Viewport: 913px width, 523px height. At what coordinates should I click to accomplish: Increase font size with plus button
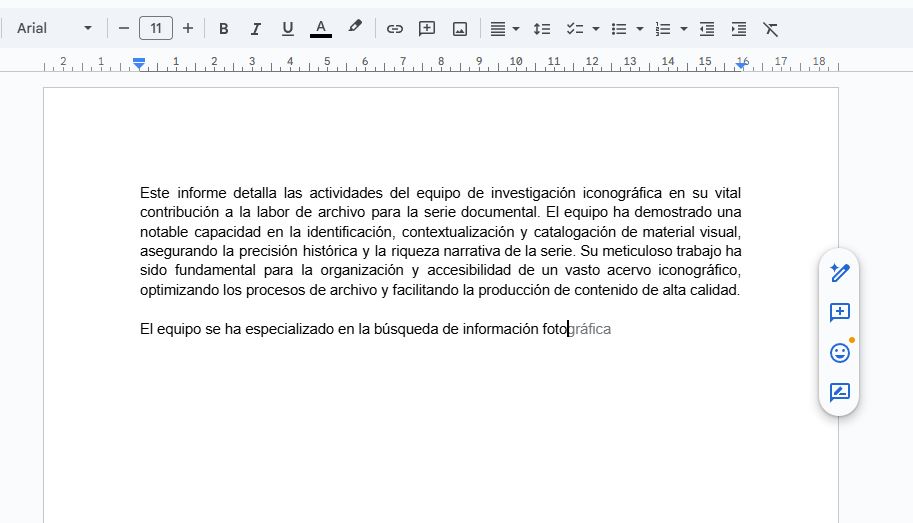click(x=188, y=28)
